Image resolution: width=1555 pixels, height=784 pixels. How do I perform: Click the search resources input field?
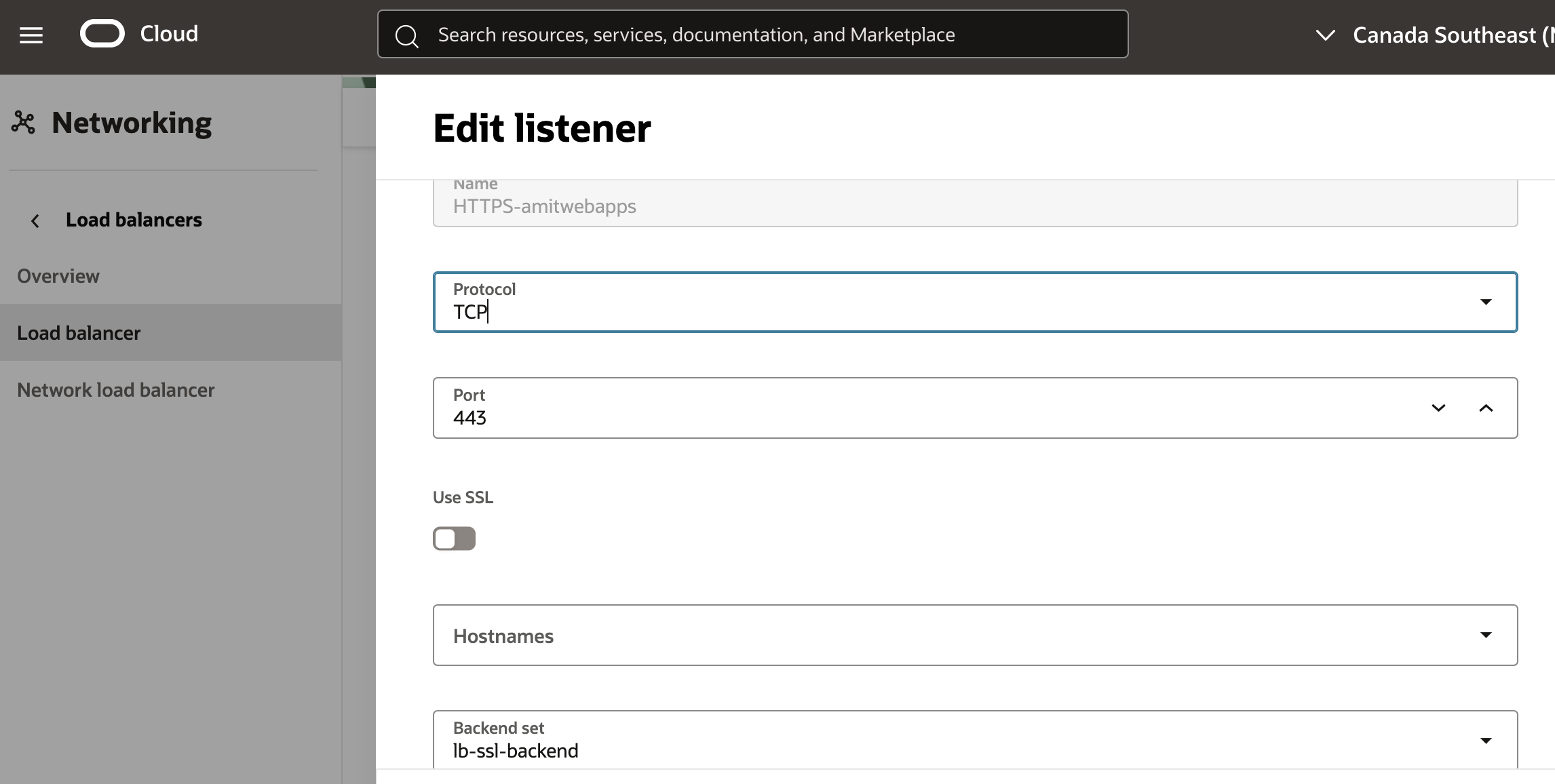point(746,34)
